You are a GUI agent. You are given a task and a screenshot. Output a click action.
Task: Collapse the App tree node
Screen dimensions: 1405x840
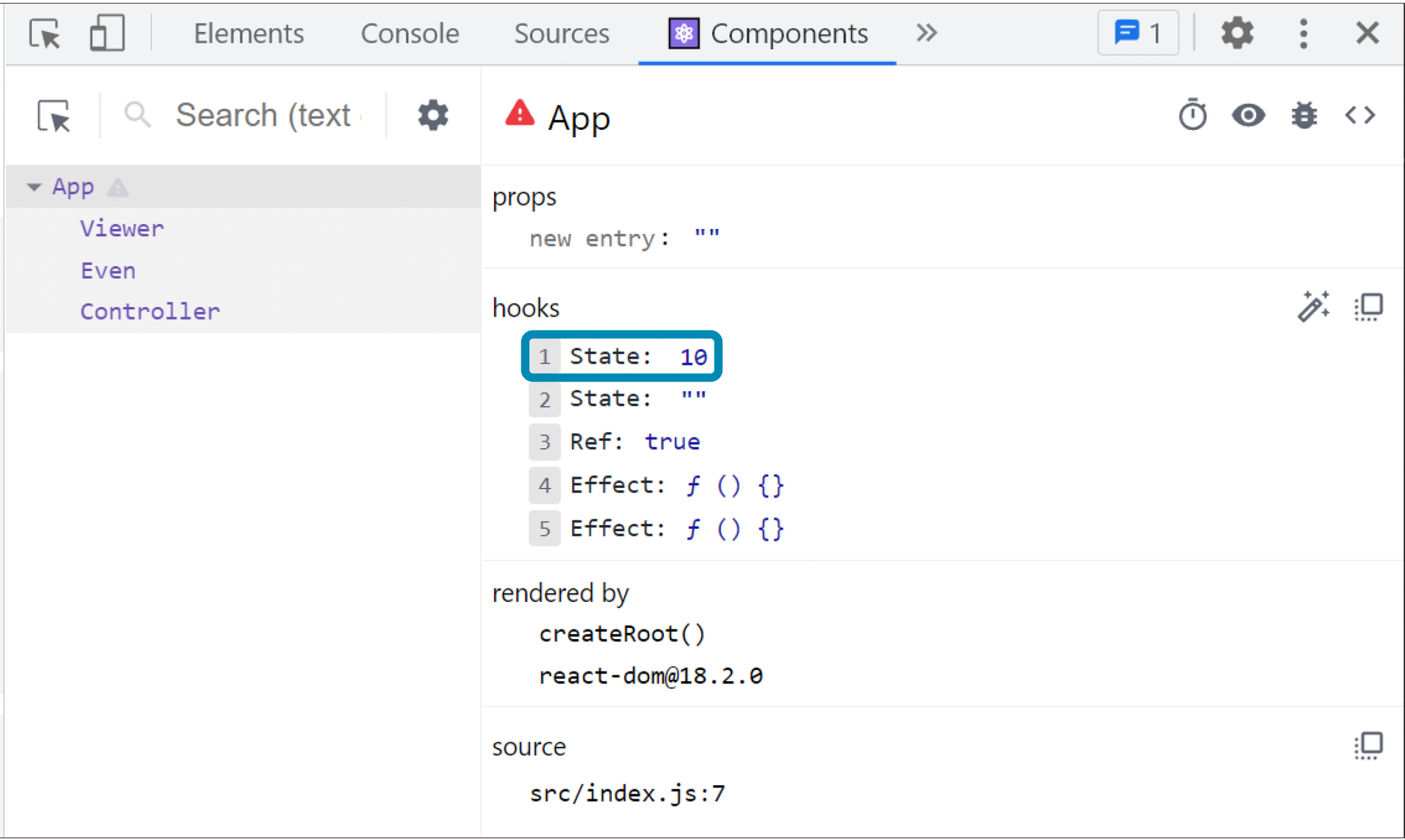click(33, 187)
